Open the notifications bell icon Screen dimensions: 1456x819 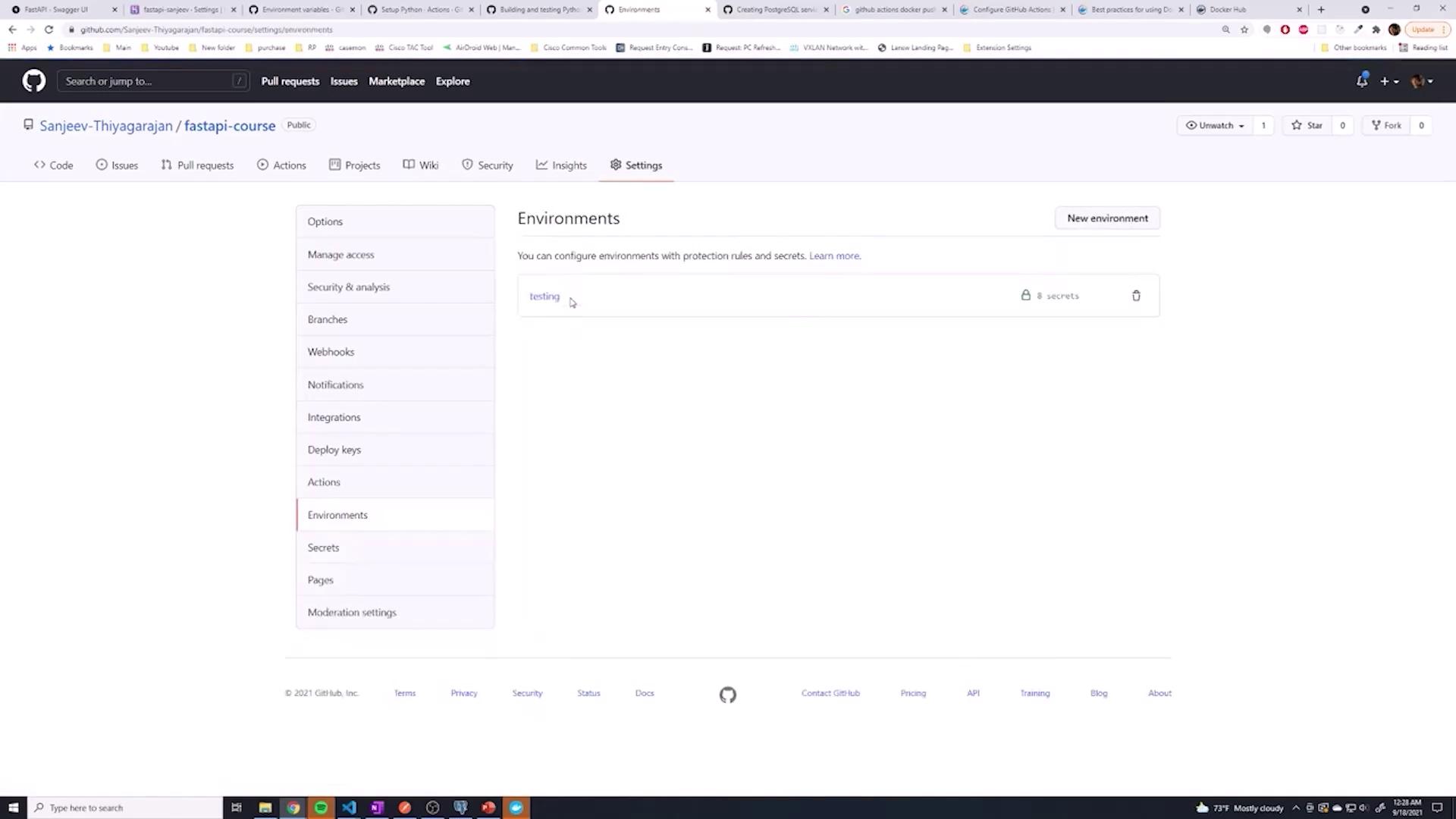coord(1362,81)
